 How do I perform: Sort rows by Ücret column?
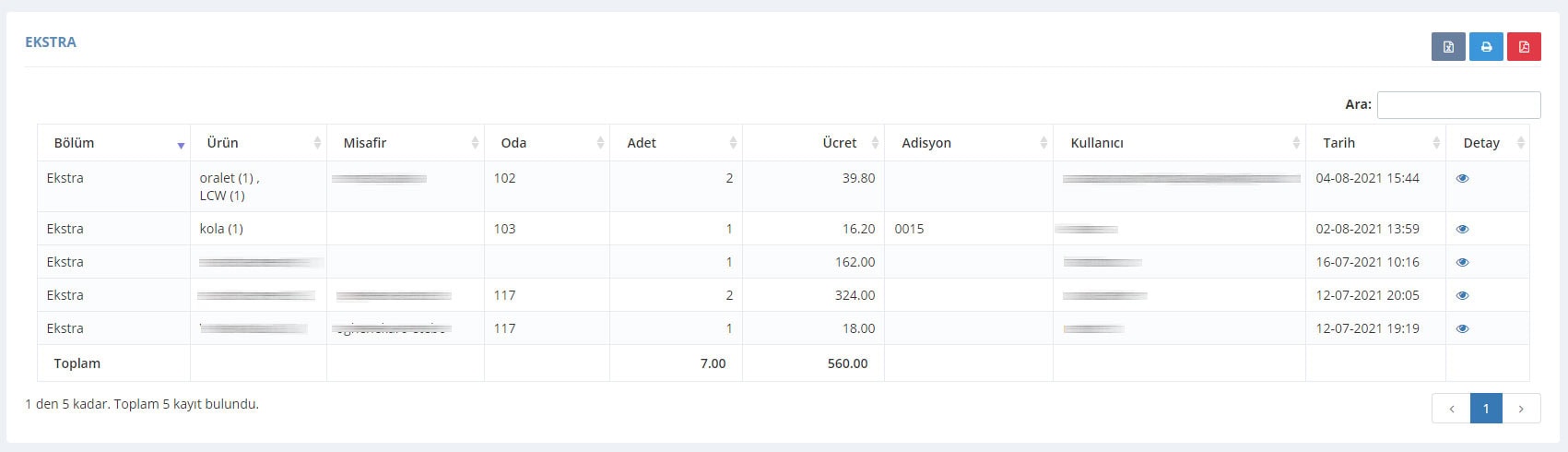pos(813,143)
